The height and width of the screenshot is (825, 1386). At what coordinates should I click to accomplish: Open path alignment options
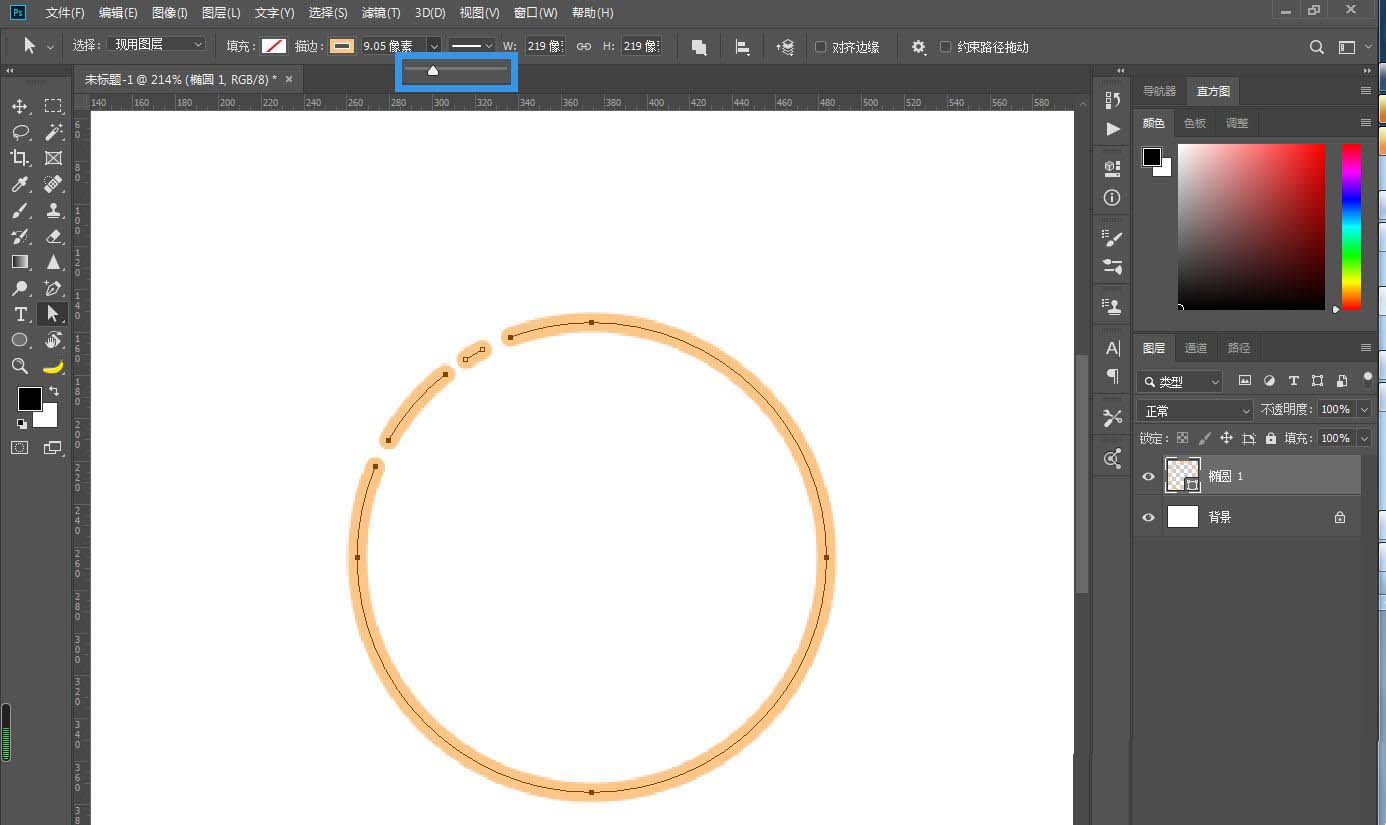tap(742, 47)
